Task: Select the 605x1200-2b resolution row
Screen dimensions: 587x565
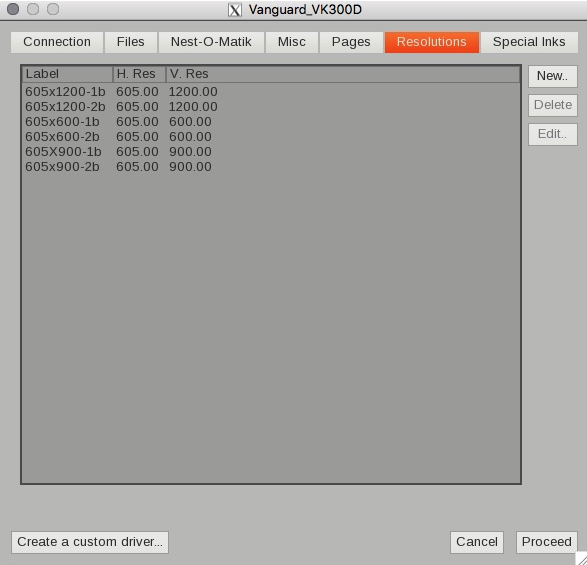Action: [271, 107]
